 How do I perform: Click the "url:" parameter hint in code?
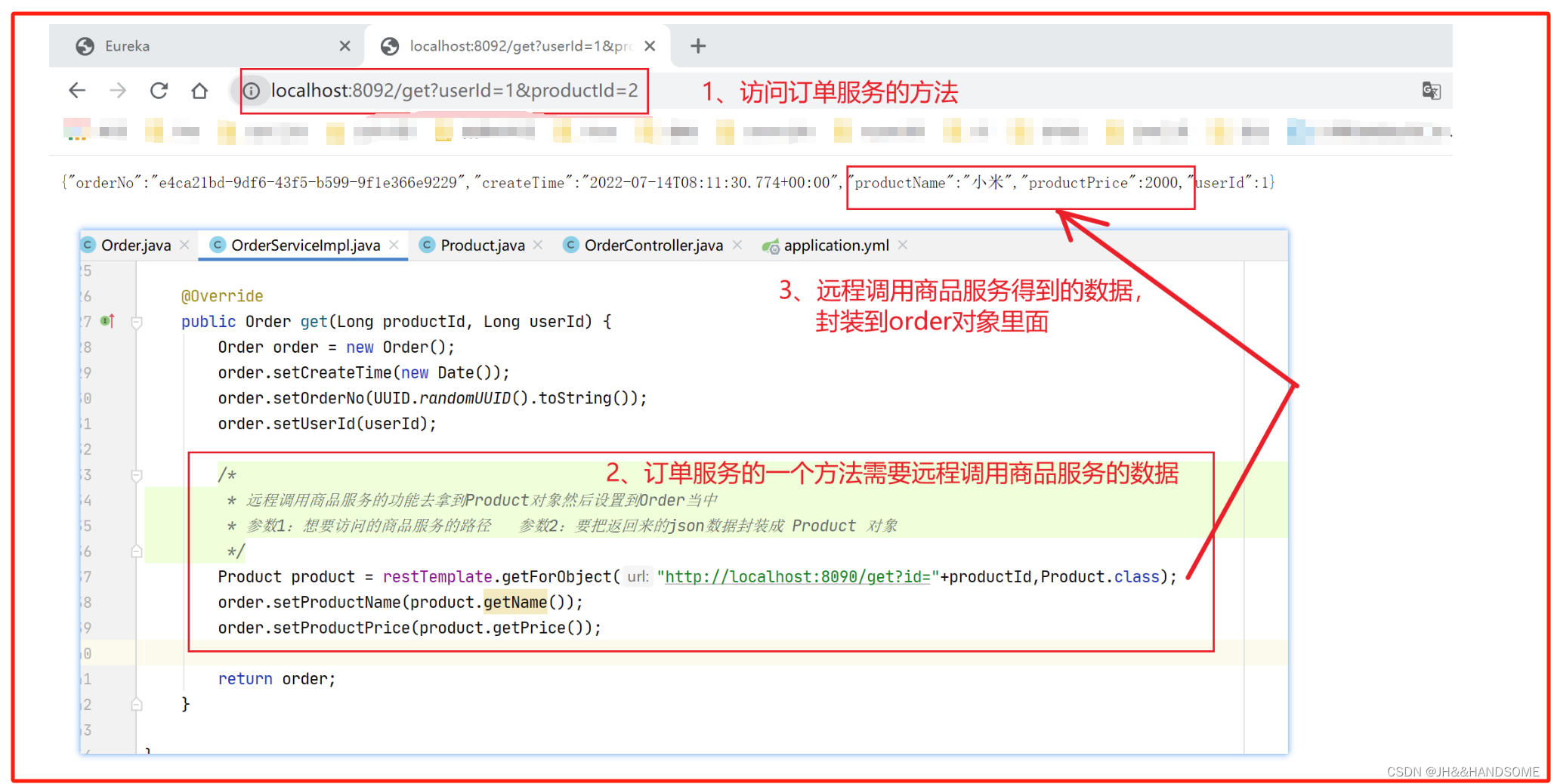click(x=638, y=577)
